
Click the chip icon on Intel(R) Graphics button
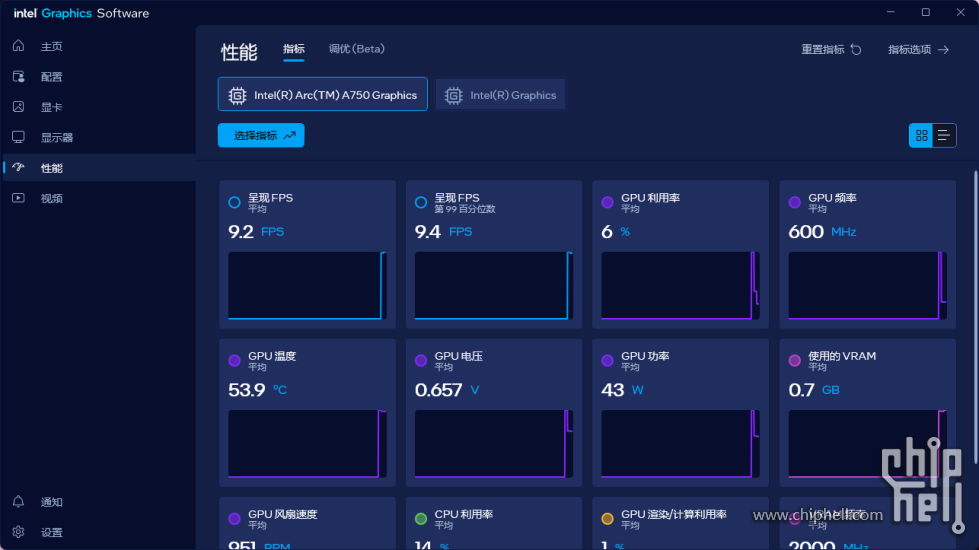click(x=453, y=96)
